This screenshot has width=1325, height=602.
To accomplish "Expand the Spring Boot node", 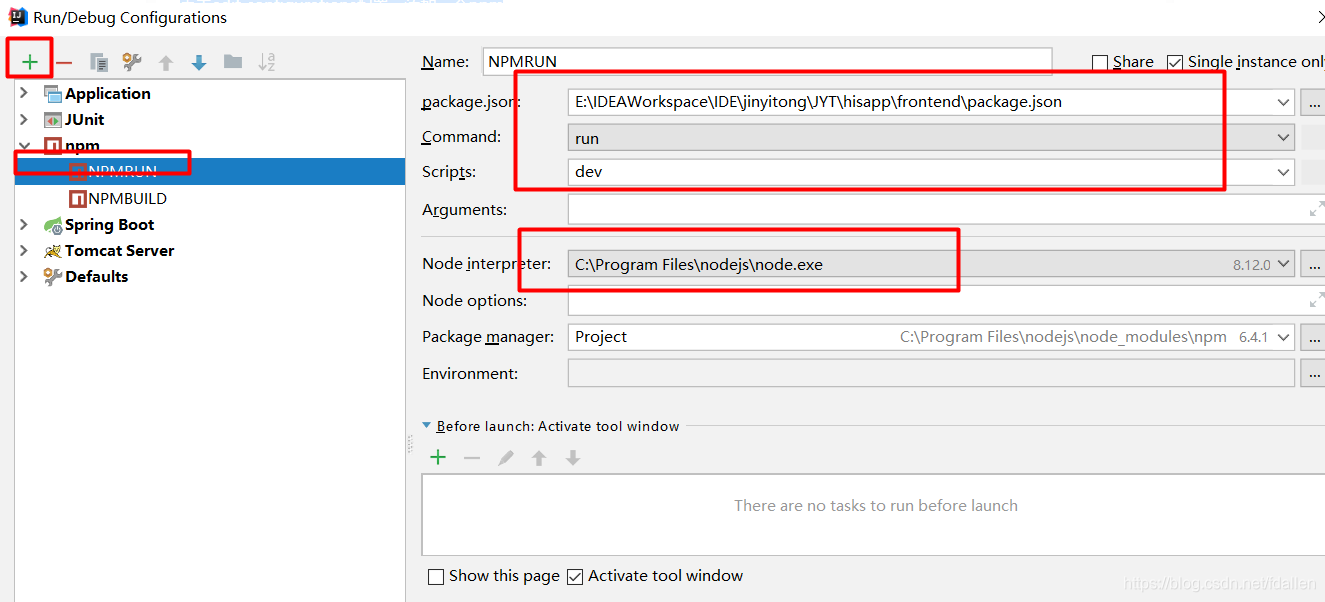I will tap(24, 224).
